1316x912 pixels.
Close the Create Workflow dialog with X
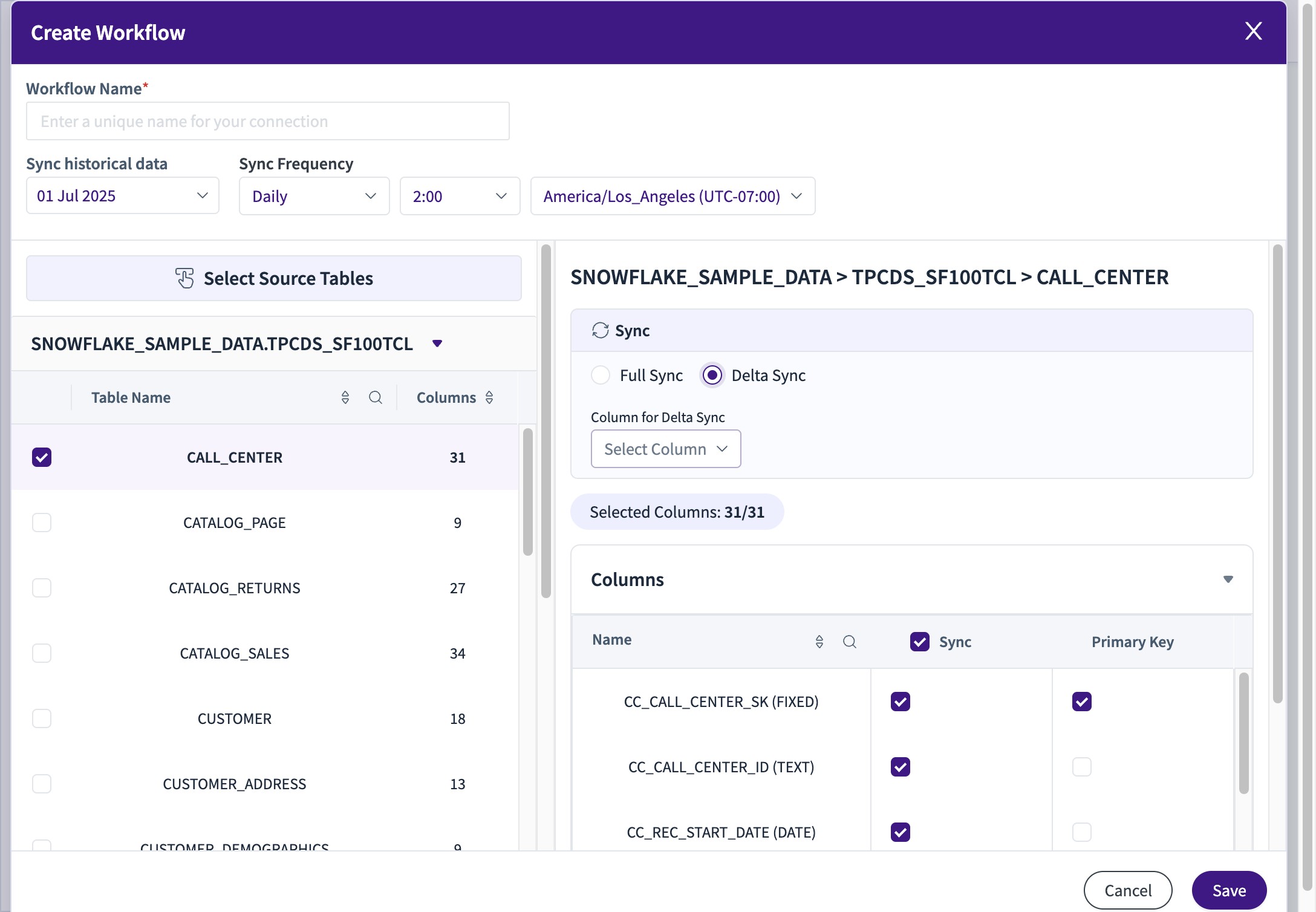[x=1253, y=31]
